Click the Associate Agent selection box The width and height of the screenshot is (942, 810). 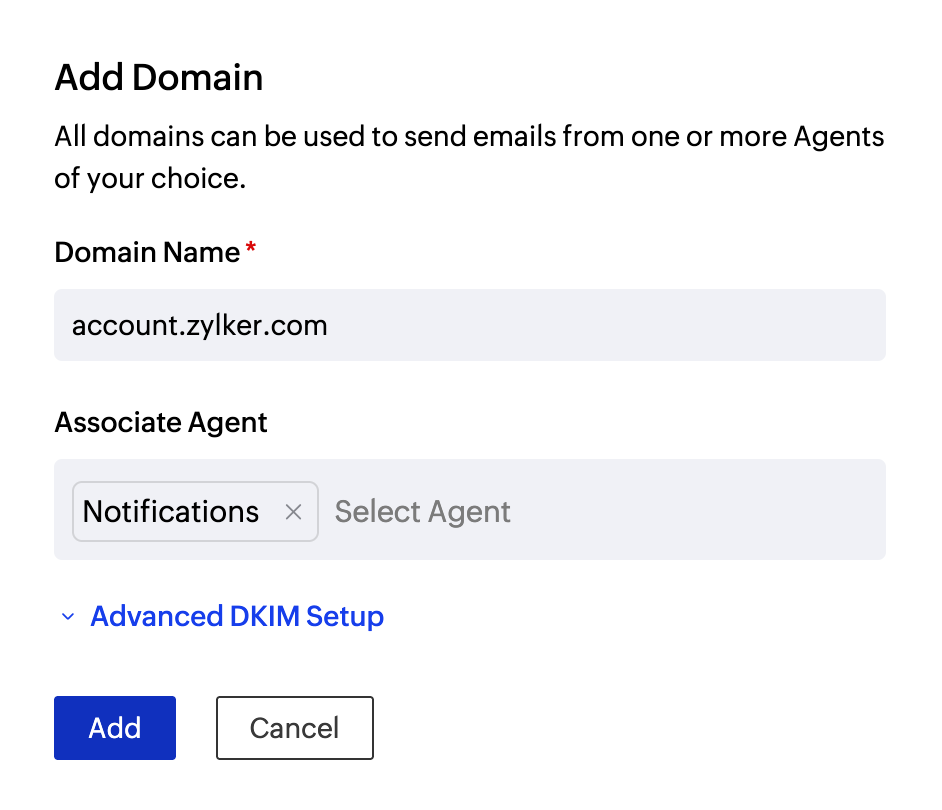coord(600,510)
